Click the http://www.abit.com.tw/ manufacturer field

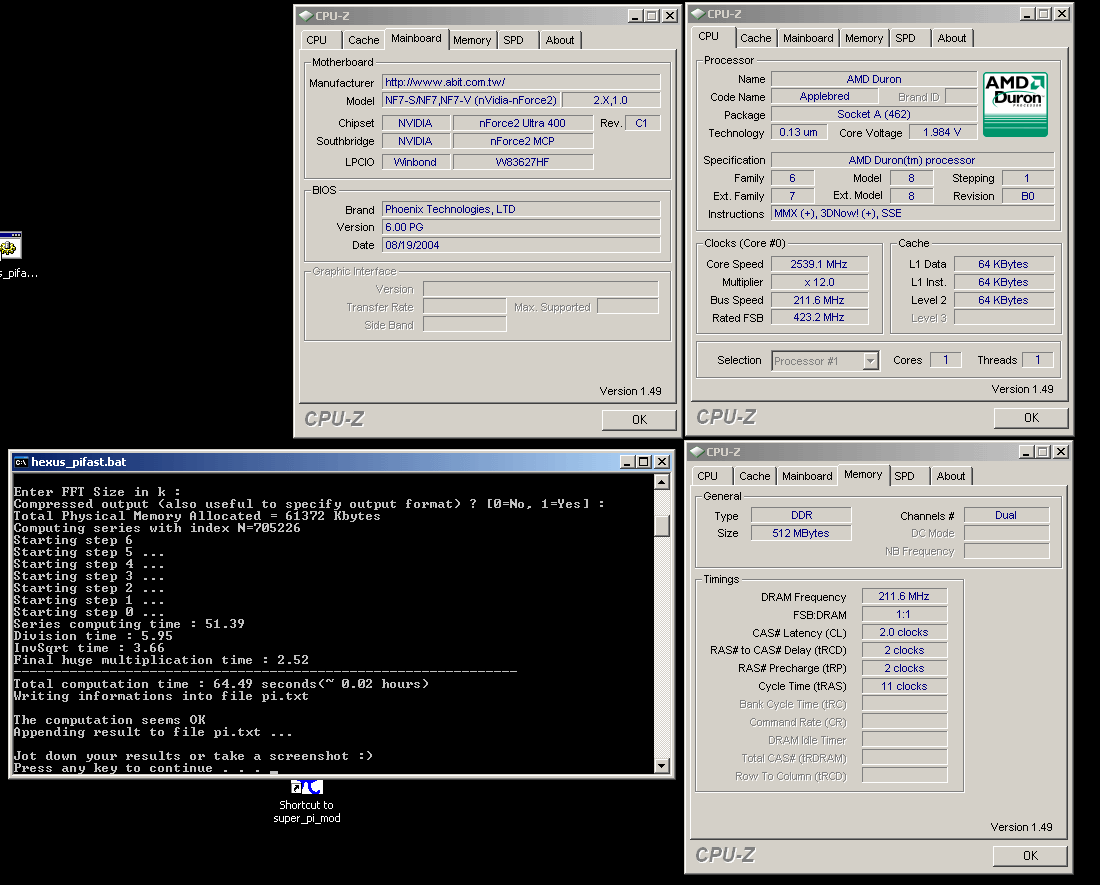[521, 82]
